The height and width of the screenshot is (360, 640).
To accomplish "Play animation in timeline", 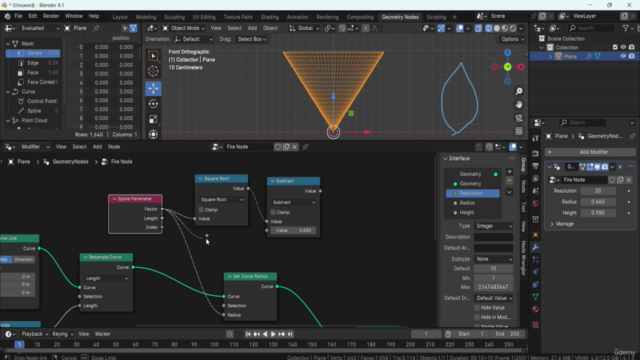I will click(x=273, y=334).
